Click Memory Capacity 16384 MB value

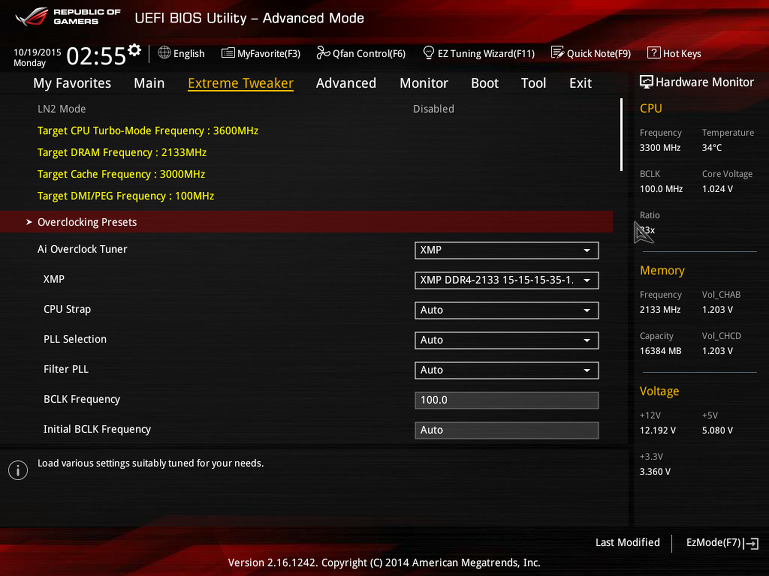661,351
